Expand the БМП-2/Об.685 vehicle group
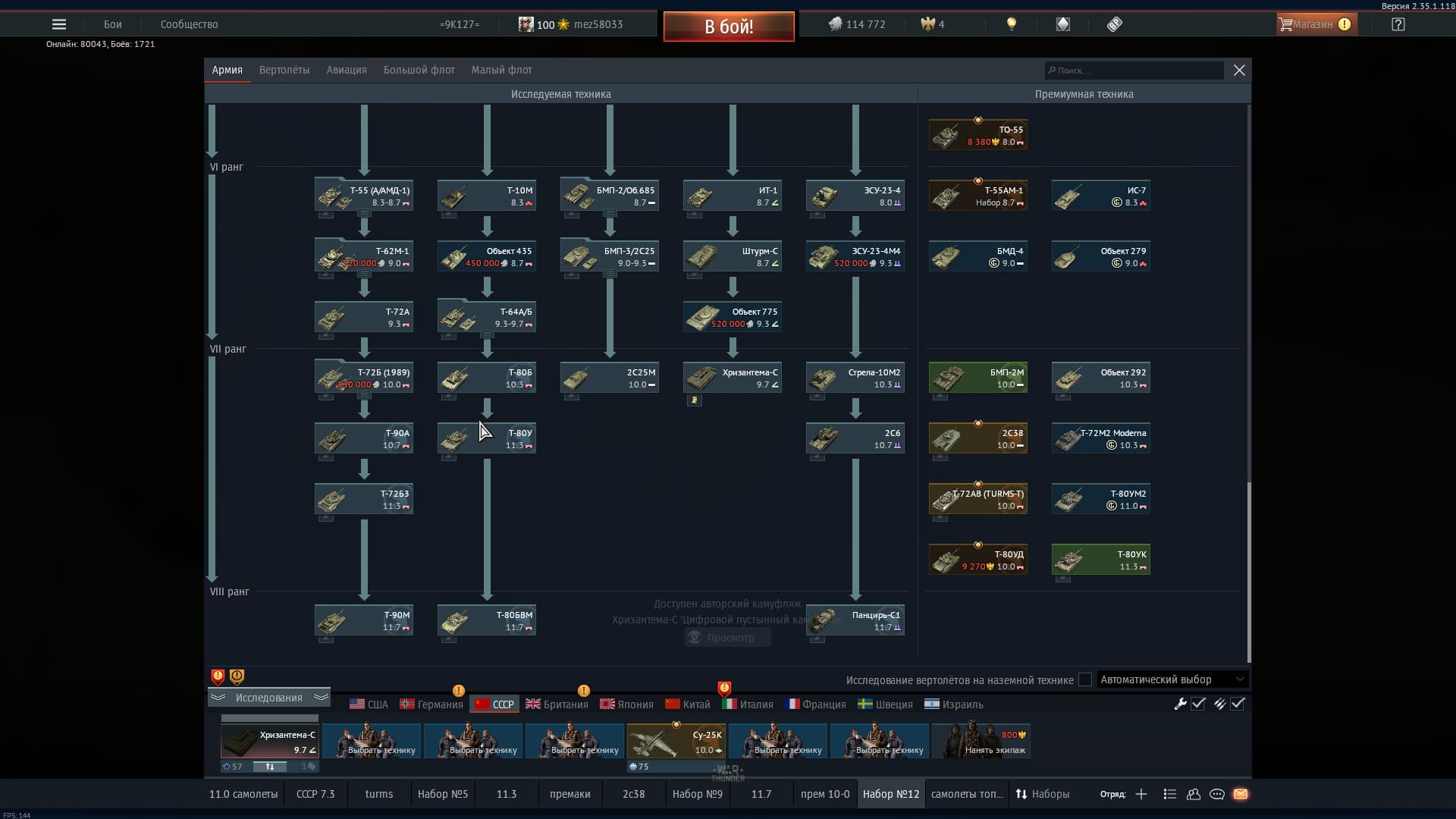The width and height of the screenshot is (1456, 819). click(610, 215)
